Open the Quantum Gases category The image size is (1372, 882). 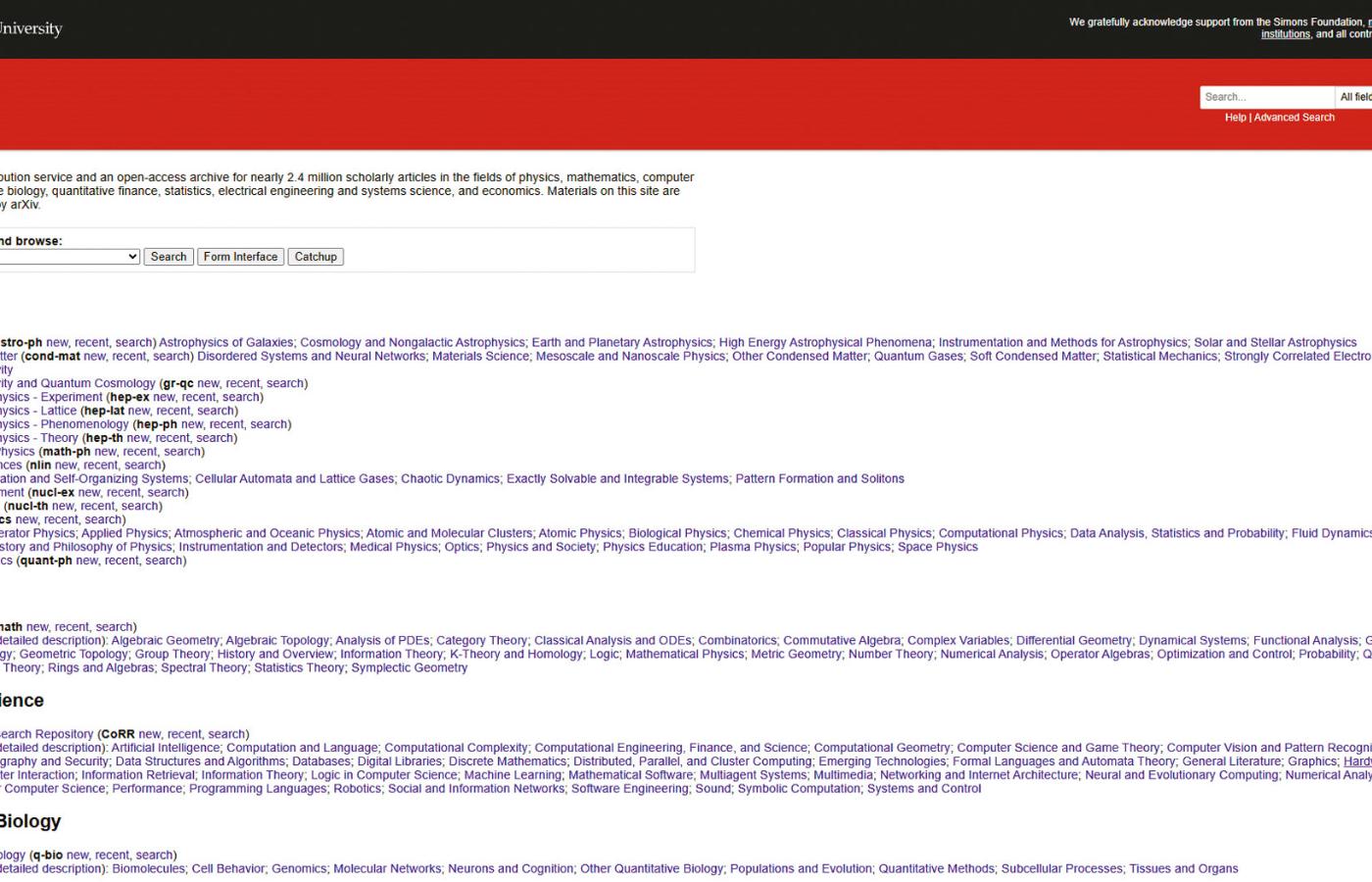[x=918, y=357]
